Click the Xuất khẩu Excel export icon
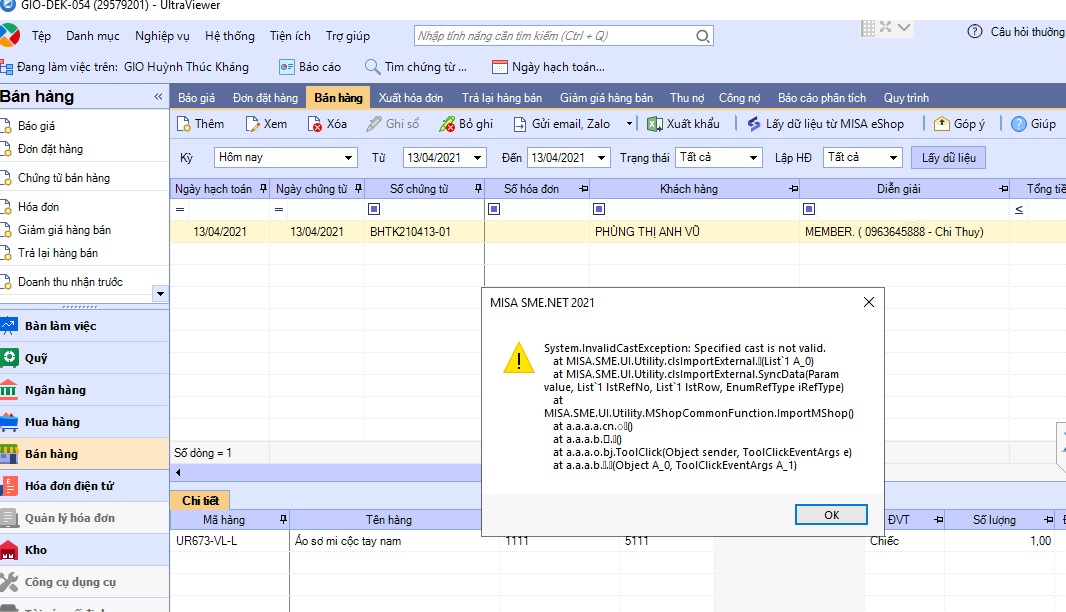1066x612 pixels. pyautogui.click(x=655, y=124)
